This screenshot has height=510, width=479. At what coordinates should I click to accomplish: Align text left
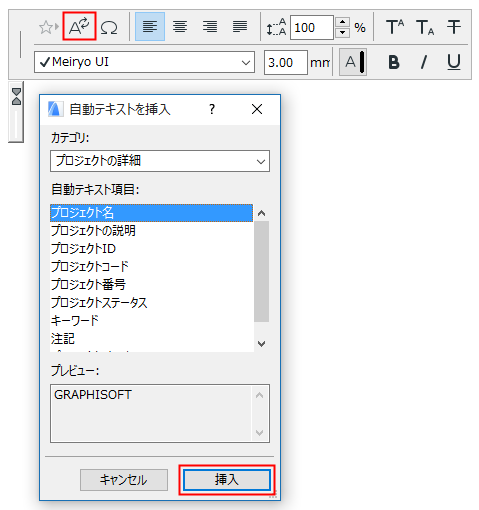click(x=150, y=27)
